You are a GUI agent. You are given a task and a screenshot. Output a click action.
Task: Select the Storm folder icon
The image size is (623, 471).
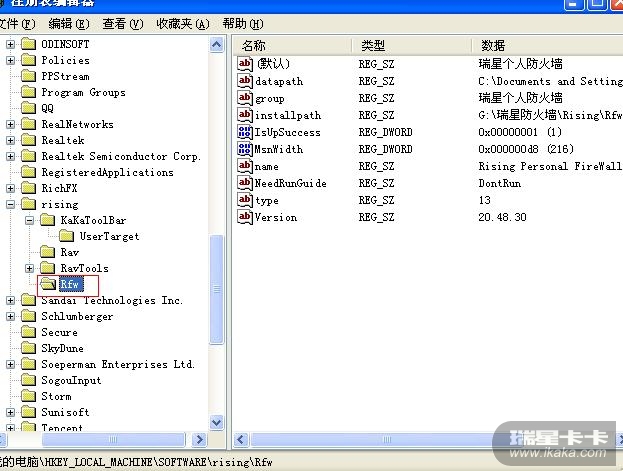pos(28,396)
